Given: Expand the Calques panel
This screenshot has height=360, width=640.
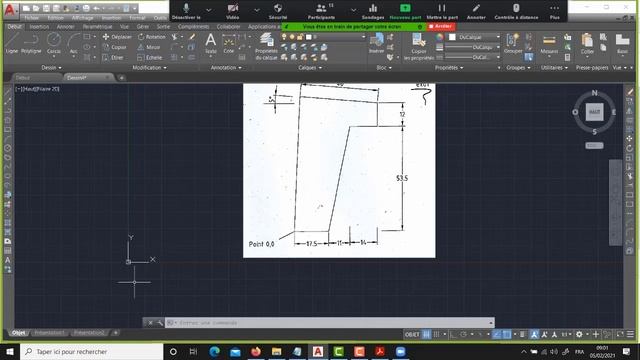Looking at the screenshot, I should pos(310,68).
